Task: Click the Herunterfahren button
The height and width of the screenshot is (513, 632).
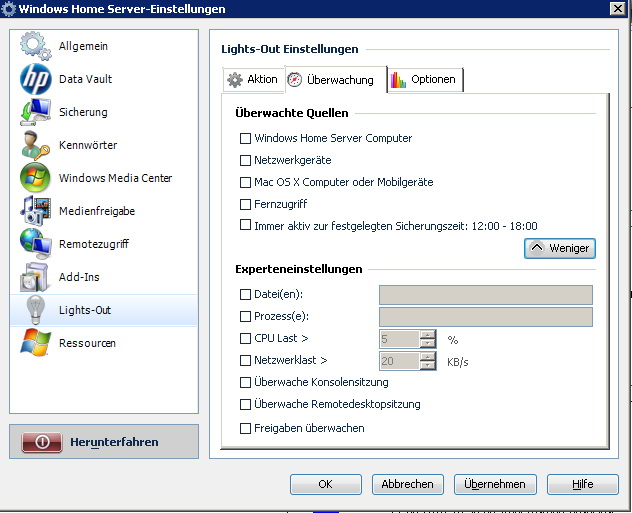Action: point(104,442)
